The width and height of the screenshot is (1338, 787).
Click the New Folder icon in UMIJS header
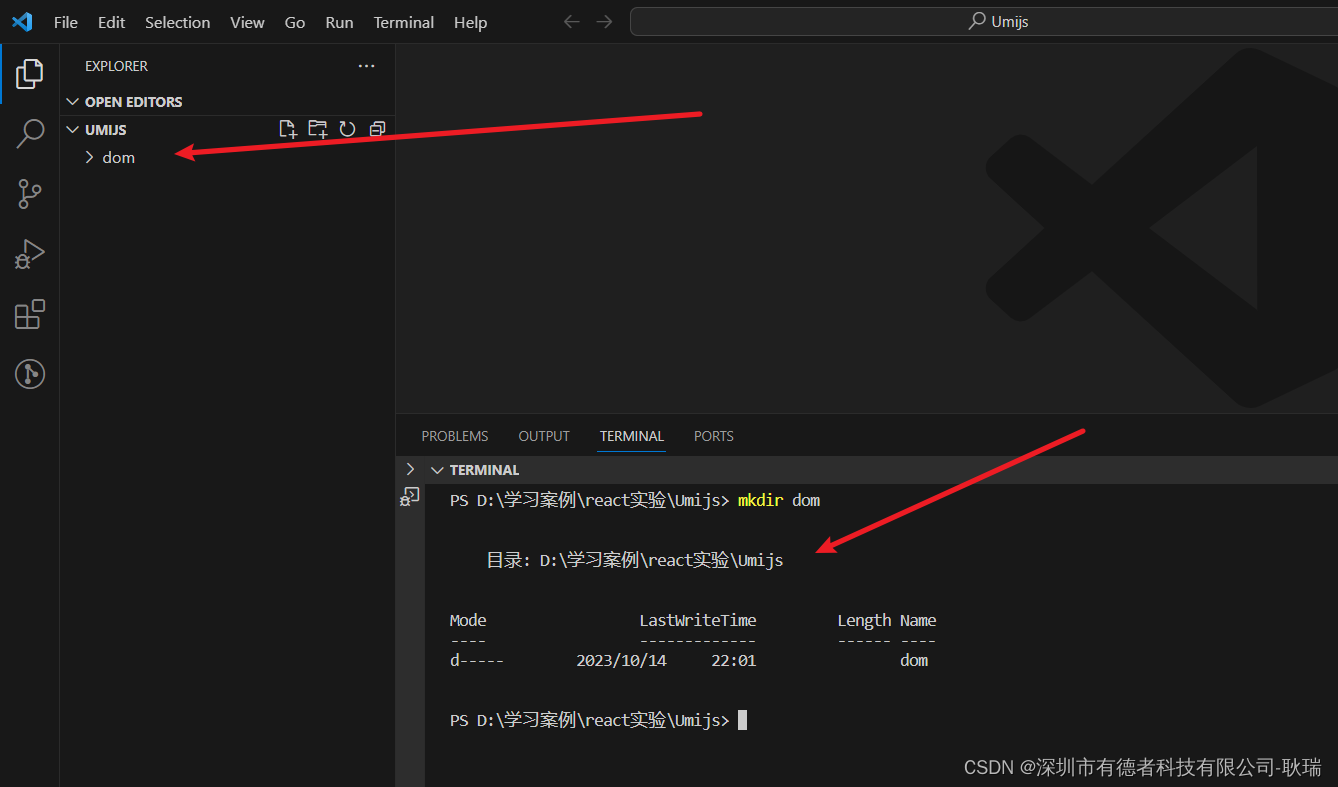[x=318, y=129]
